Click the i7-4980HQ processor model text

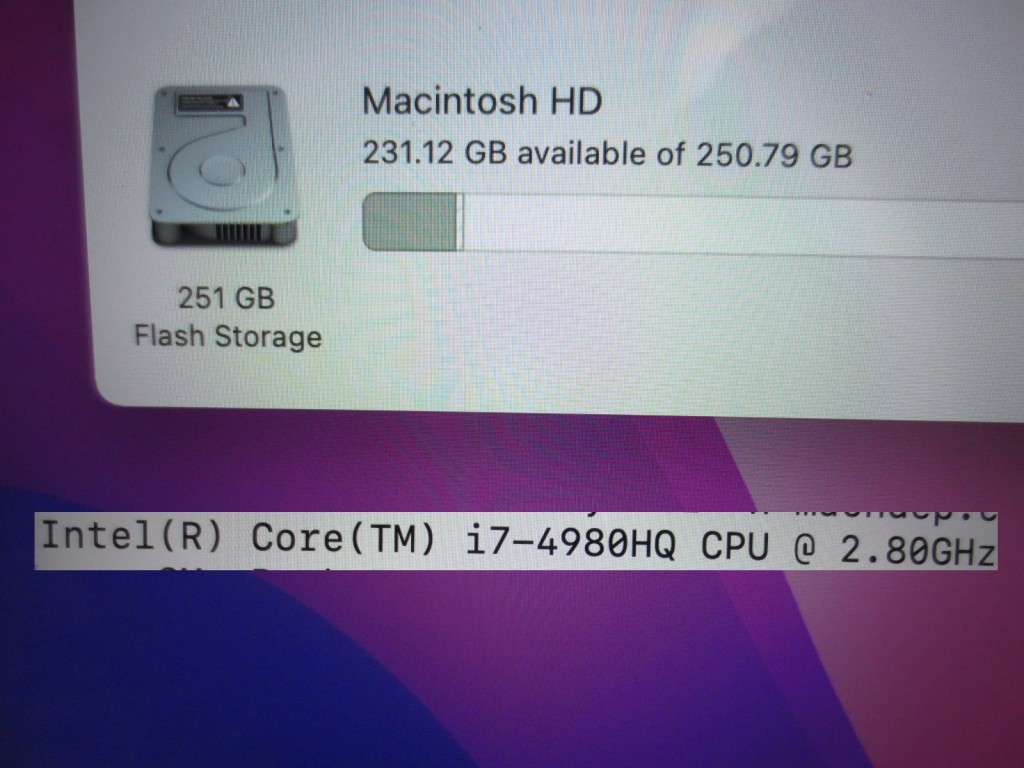(x=571, y=543)
